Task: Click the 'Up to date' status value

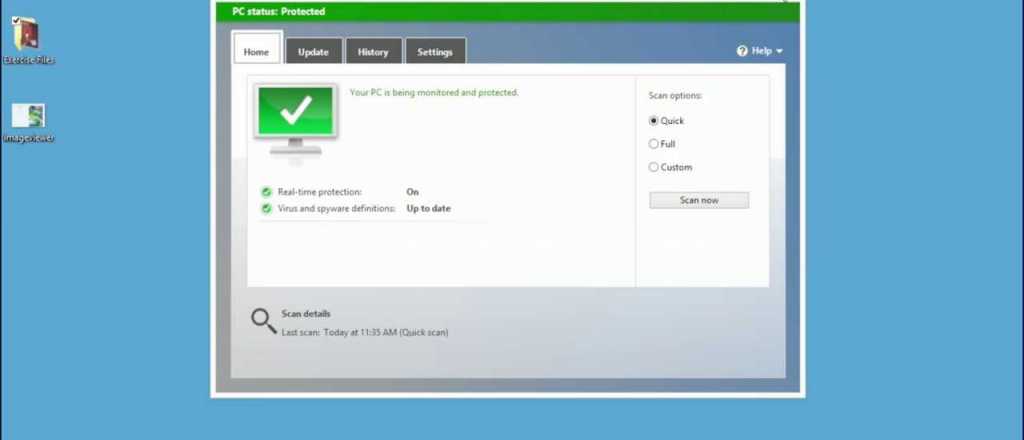Action: 428,209
